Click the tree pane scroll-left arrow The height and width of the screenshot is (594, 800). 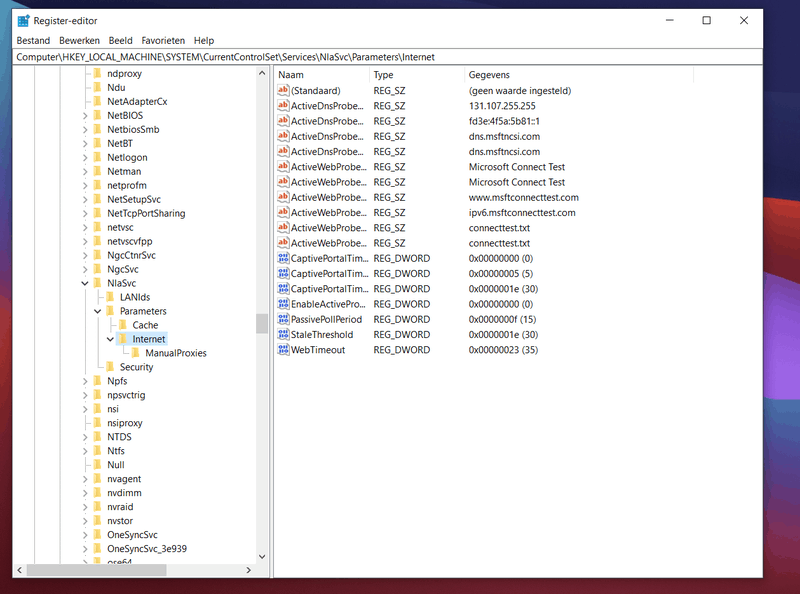[19, 570]
